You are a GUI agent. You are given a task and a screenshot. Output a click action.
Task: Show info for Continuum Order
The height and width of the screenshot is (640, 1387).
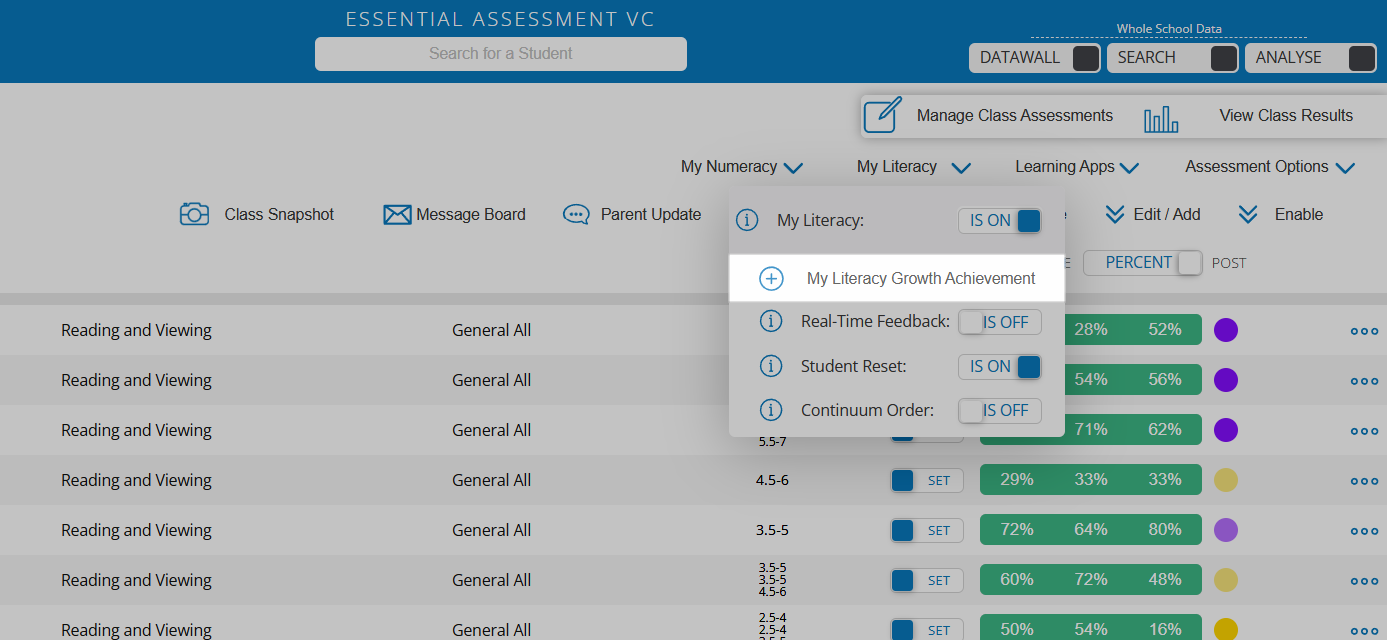pyautogui.click(x=771, y=410)
